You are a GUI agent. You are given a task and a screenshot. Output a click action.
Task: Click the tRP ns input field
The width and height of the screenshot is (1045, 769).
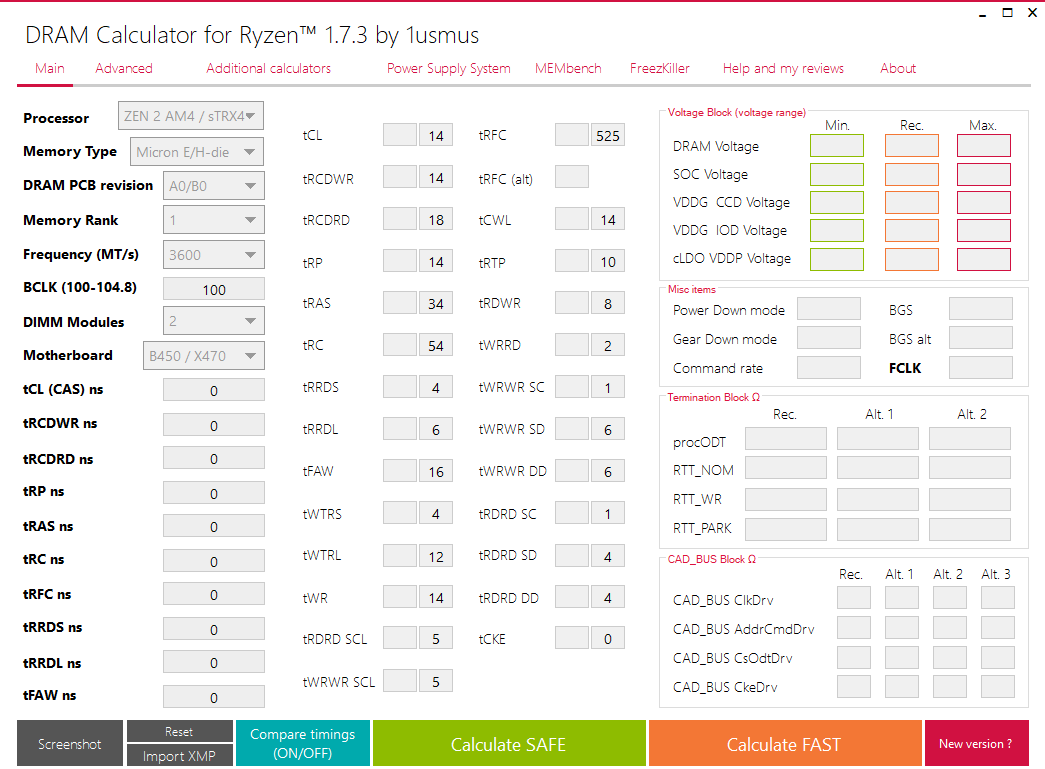214,493
